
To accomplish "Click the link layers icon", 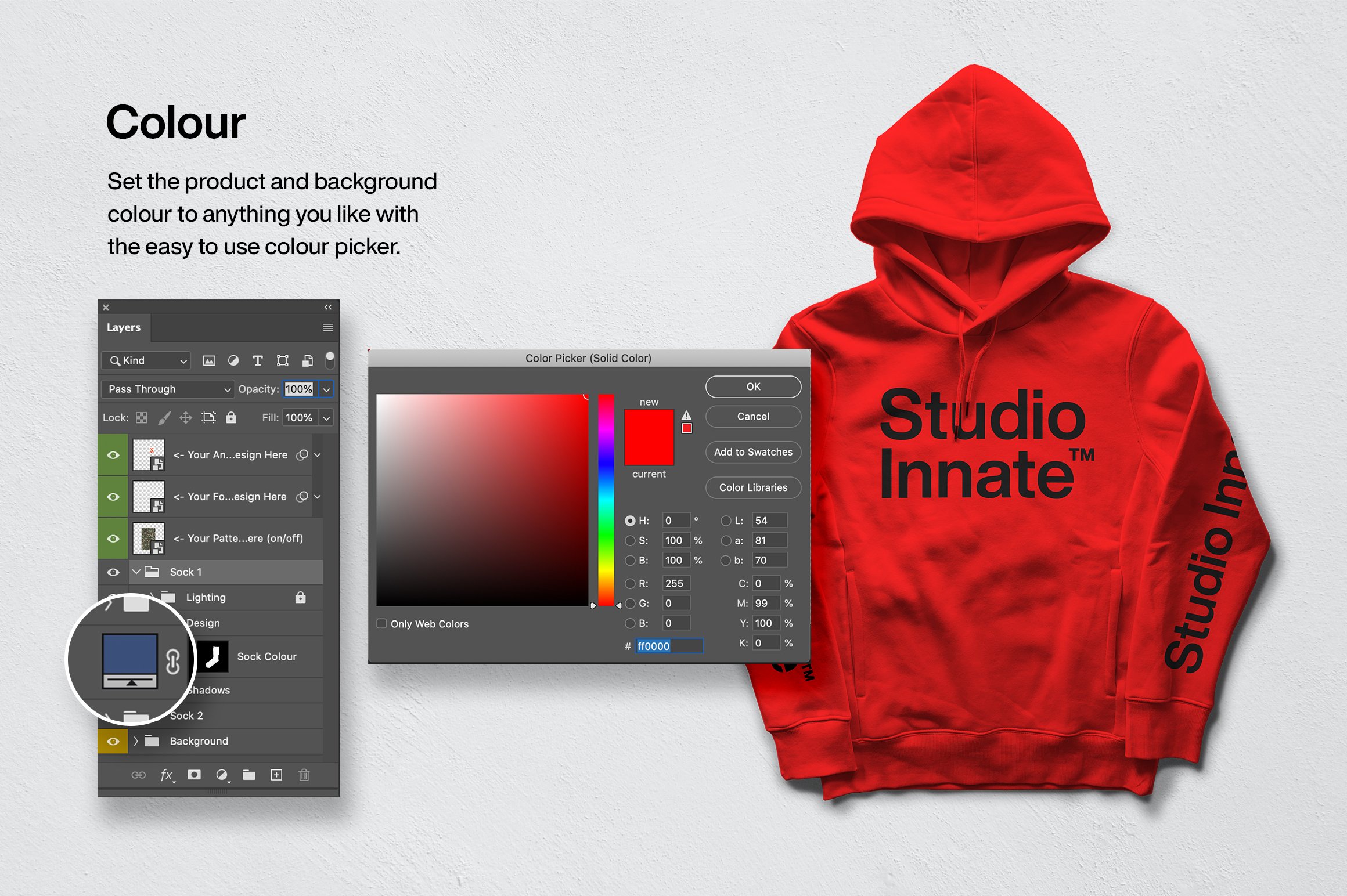I will click(136, 775).
